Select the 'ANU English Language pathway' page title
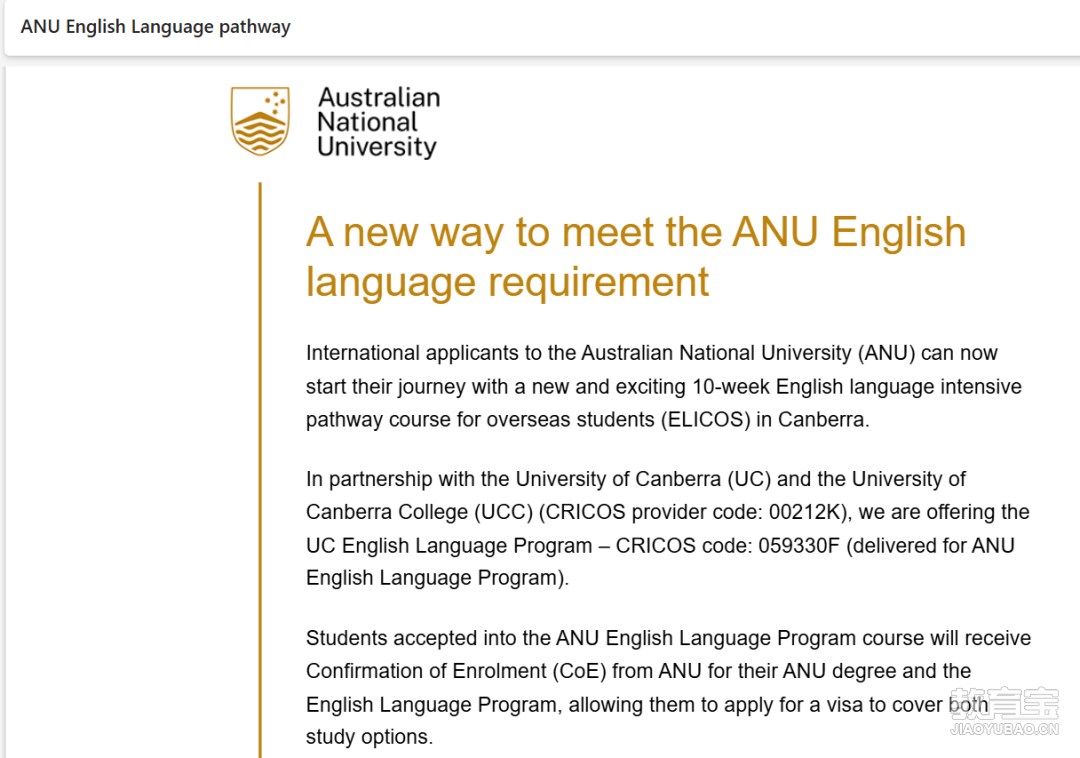Screen dimensions: 1080x758 pyautogui.click(x=156, y=27)
